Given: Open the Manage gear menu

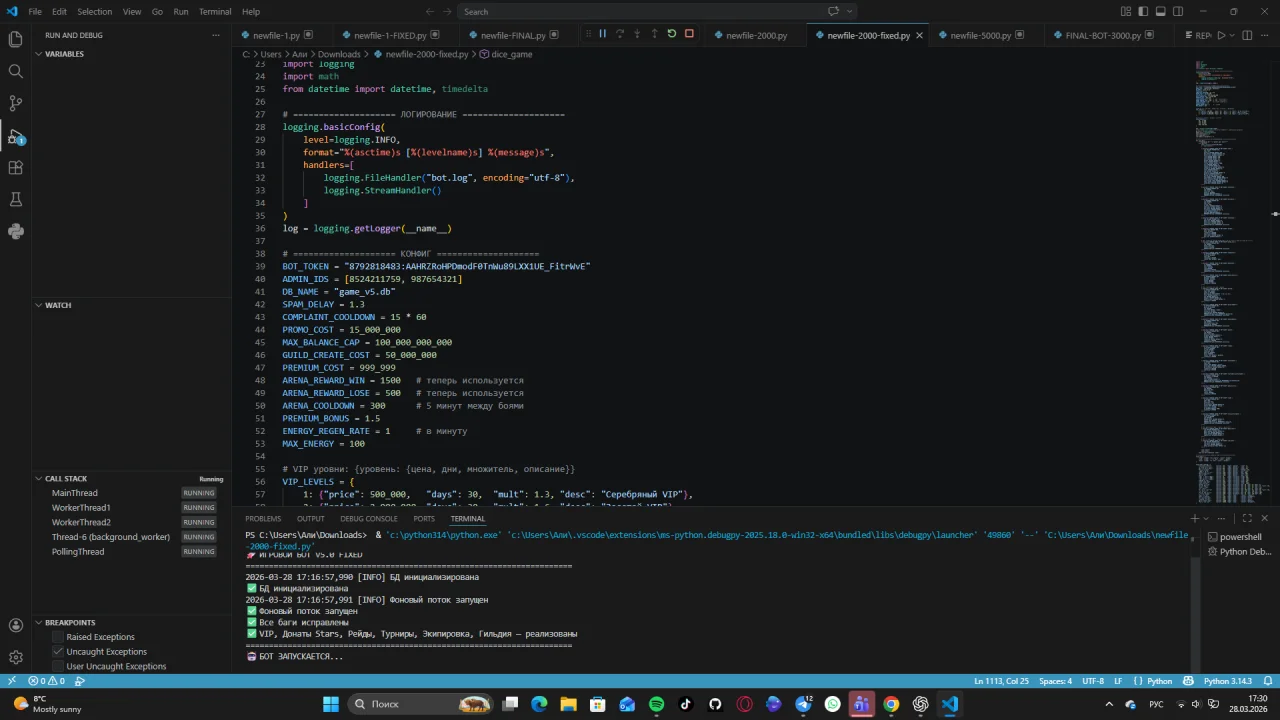Looking at the screenshot, I should [15, 657].
